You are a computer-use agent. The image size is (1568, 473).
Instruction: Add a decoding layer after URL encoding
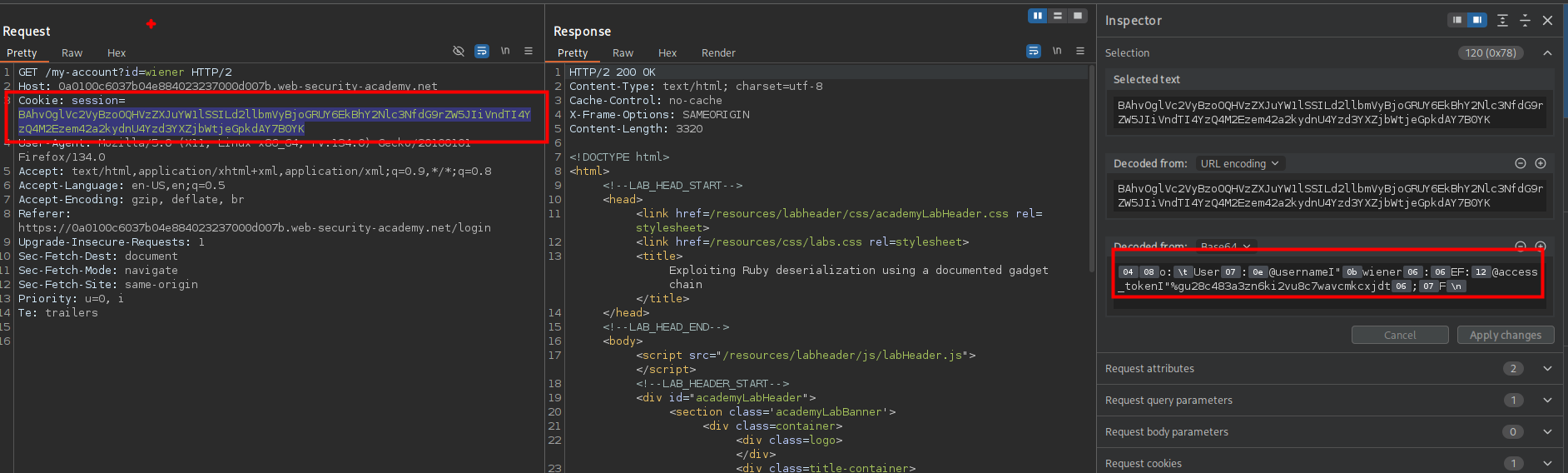[1541, 163]
